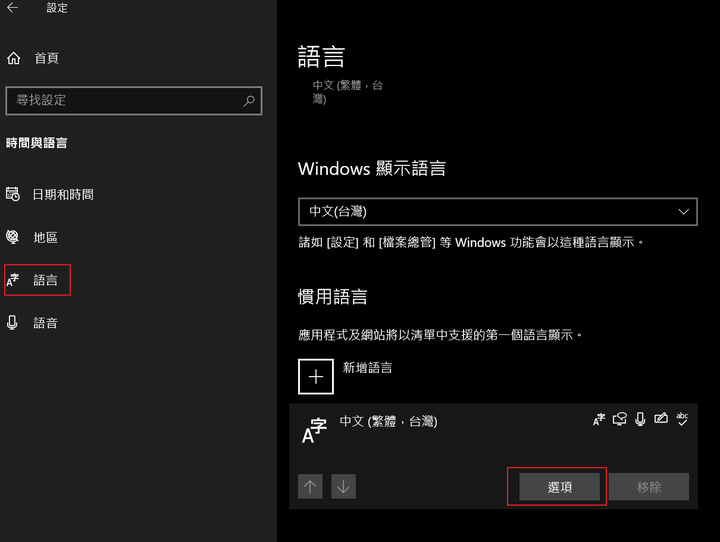720x542 pixels.
Task: Click the 語言 page title
Action: (321, 57)
